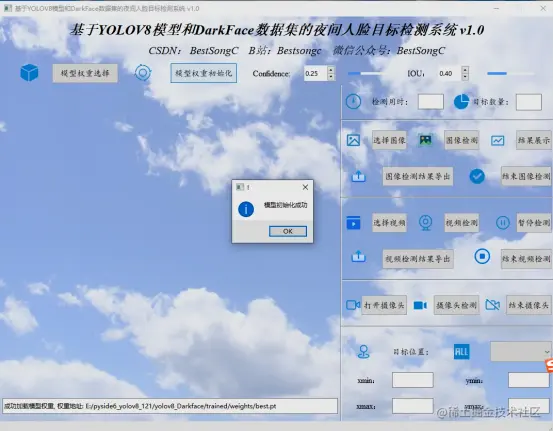Click the pie chart icon beside 目标数量
This screenshot has width=554, height=432.
(x=461, y=102)
